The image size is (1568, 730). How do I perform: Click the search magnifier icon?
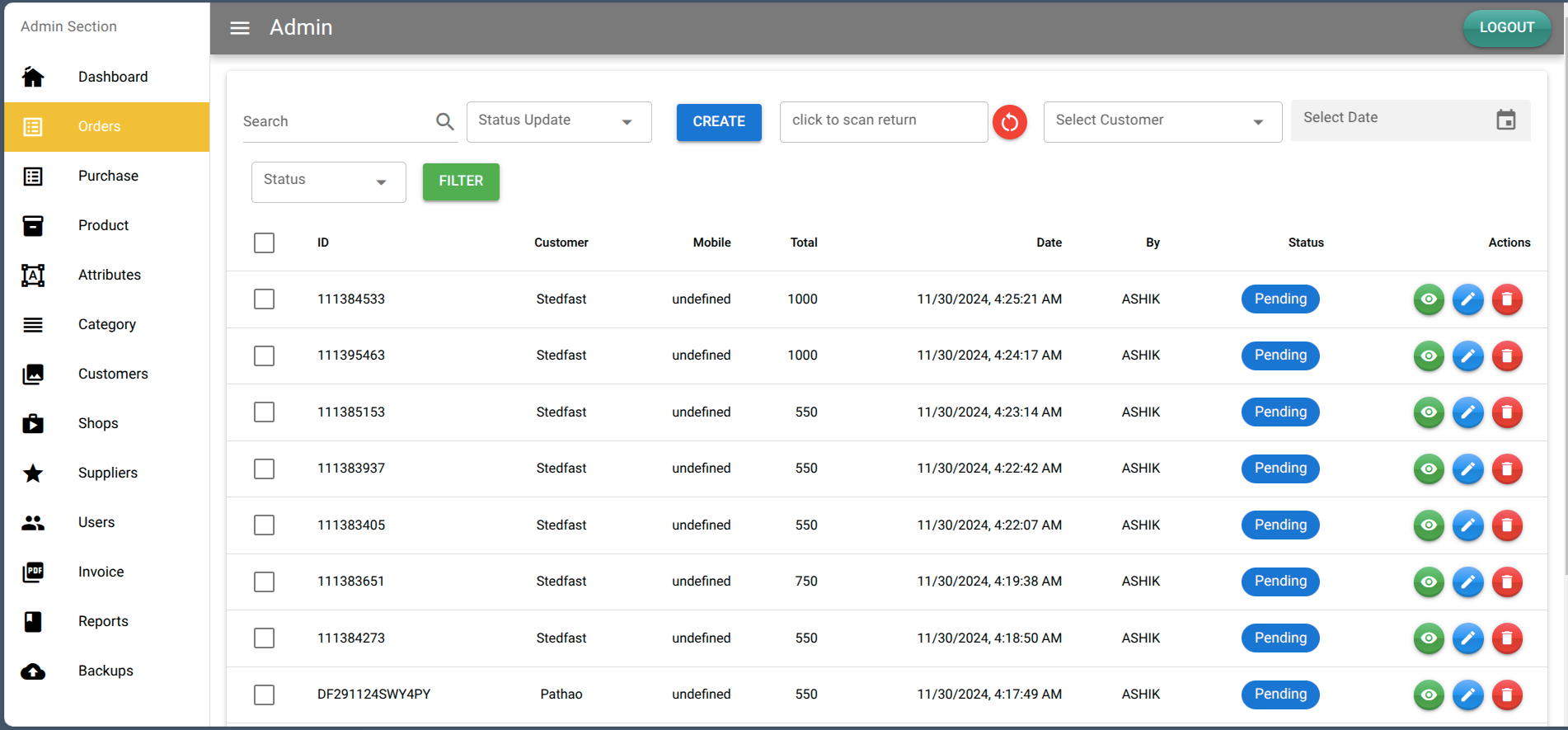tap(444, 122)
